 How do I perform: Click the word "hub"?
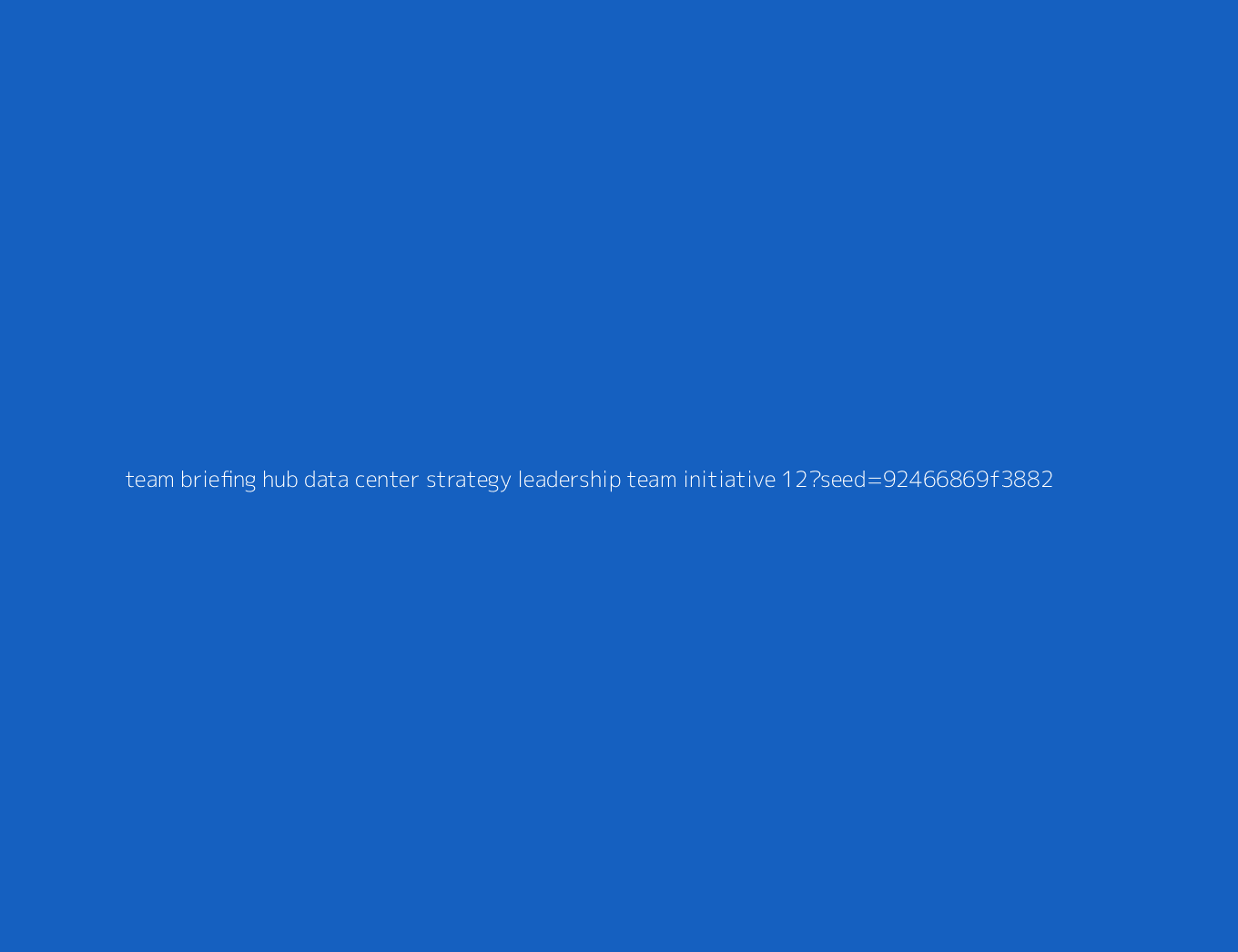click(x=280, y=479)
